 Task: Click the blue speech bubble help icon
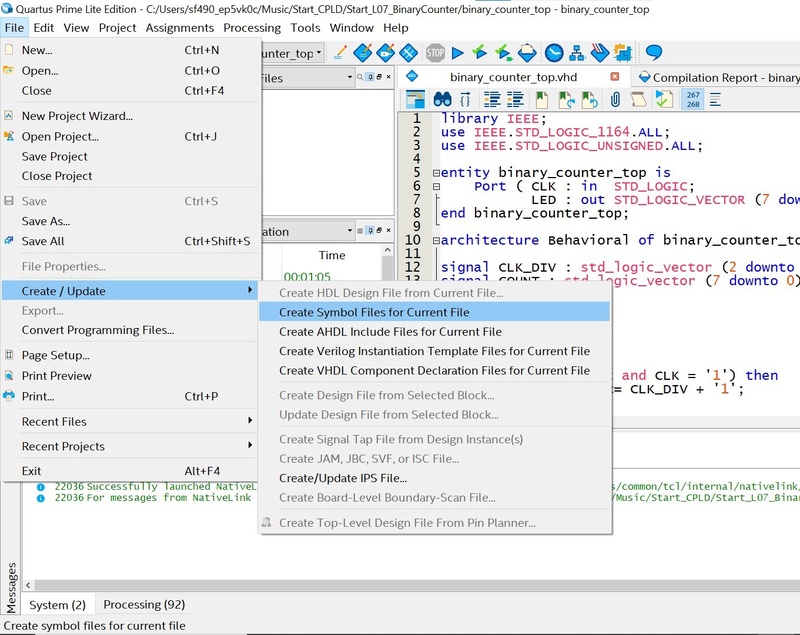[x=654, y=53]
